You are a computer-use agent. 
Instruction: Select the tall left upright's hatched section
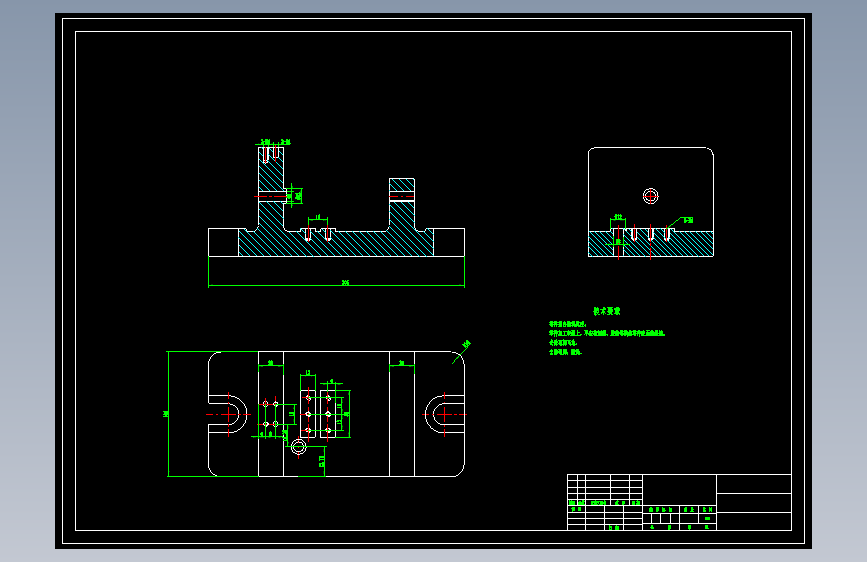coord(271,188)
